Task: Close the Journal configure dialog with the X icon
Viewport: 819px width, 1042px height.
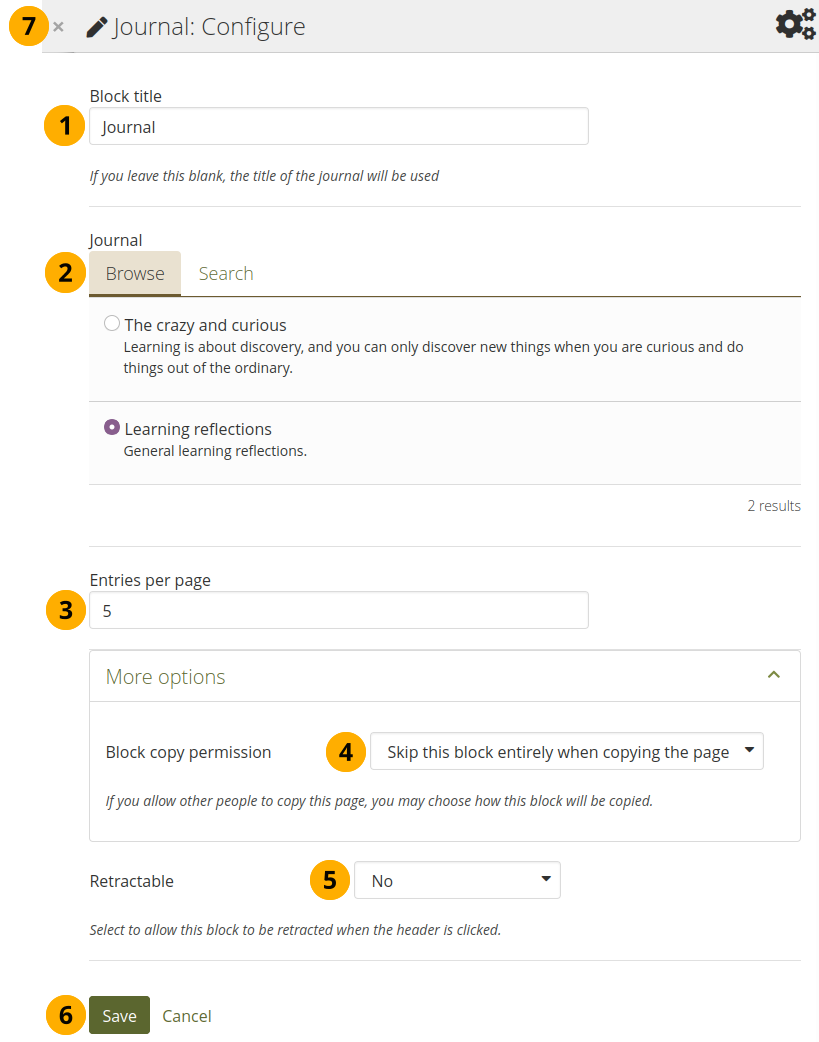Action: (x=58, y=27)
